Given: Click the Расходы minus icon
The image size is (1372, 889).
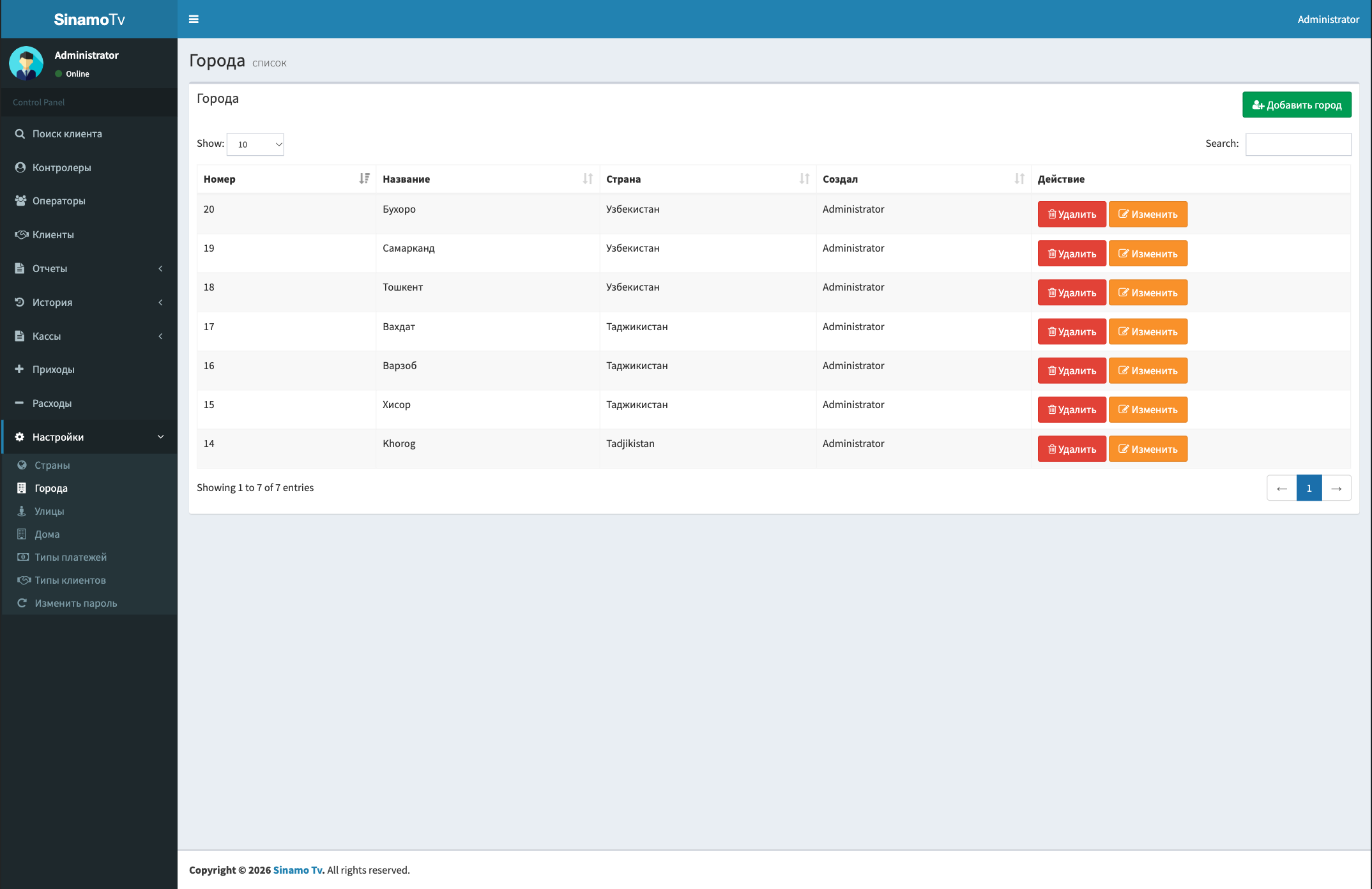Looking at the screenshot, I should point(19,403).
